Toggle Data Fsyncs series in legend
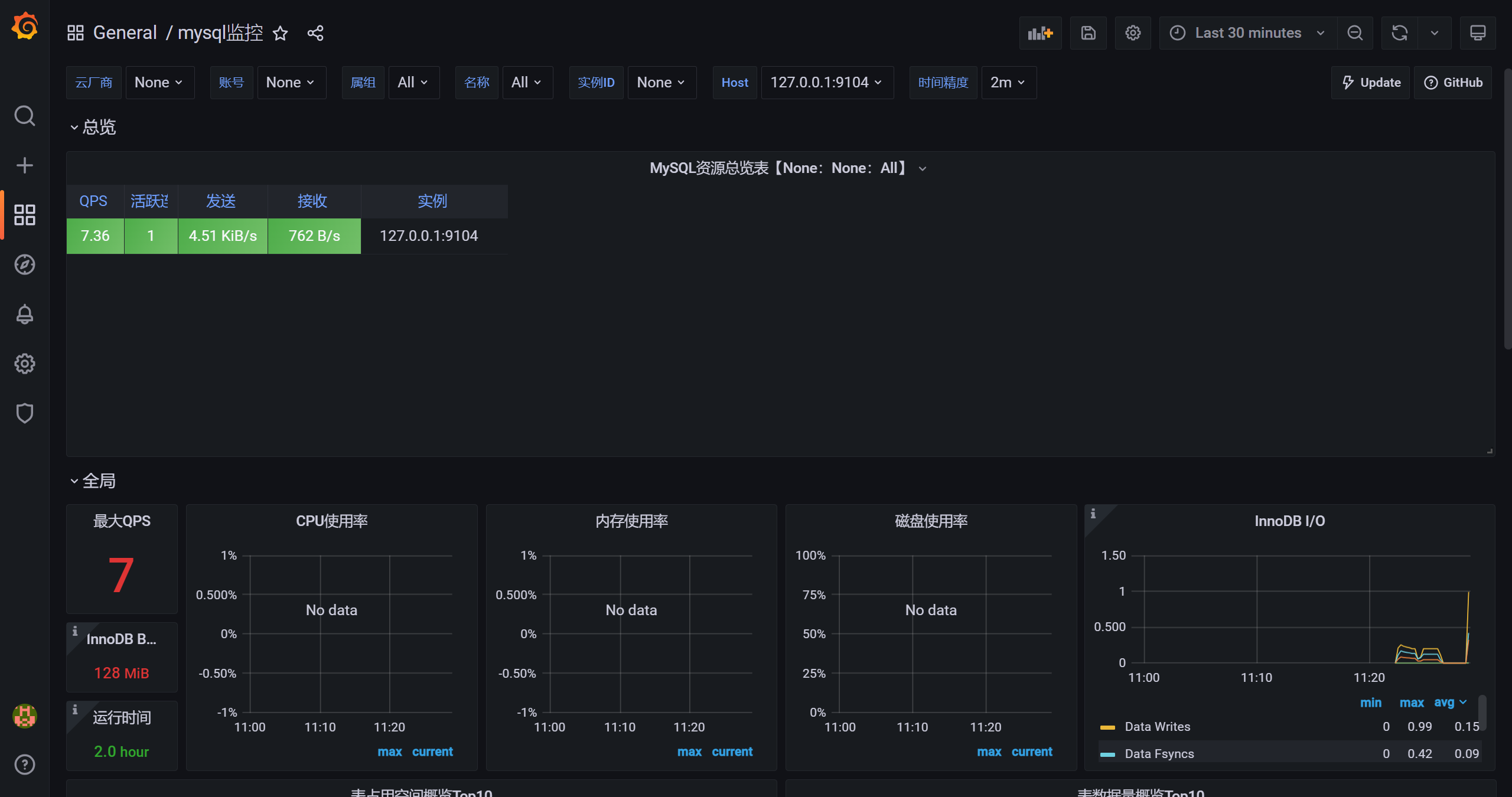The image size is (1512, 797). 1159,754
